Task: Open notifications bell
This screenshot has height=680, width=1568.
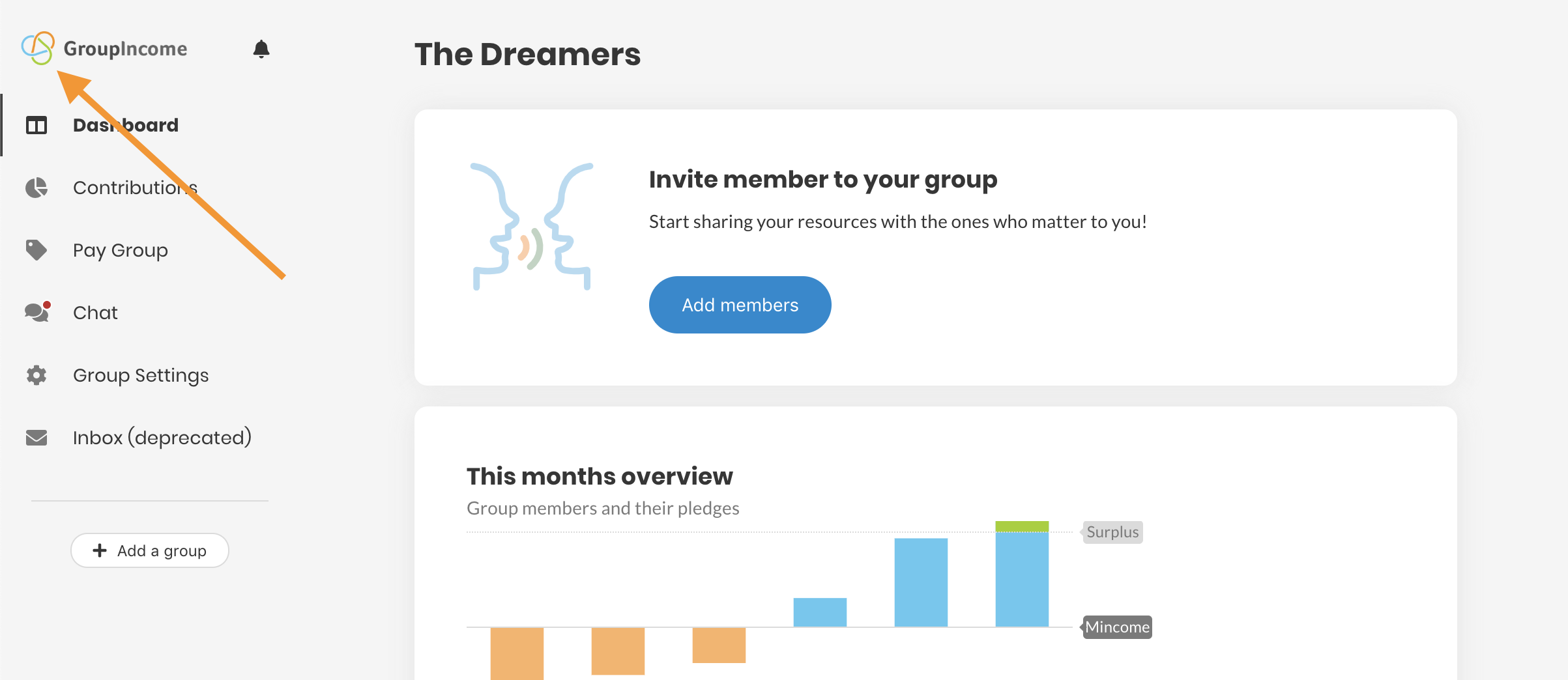Action: (x=261, y=49)
